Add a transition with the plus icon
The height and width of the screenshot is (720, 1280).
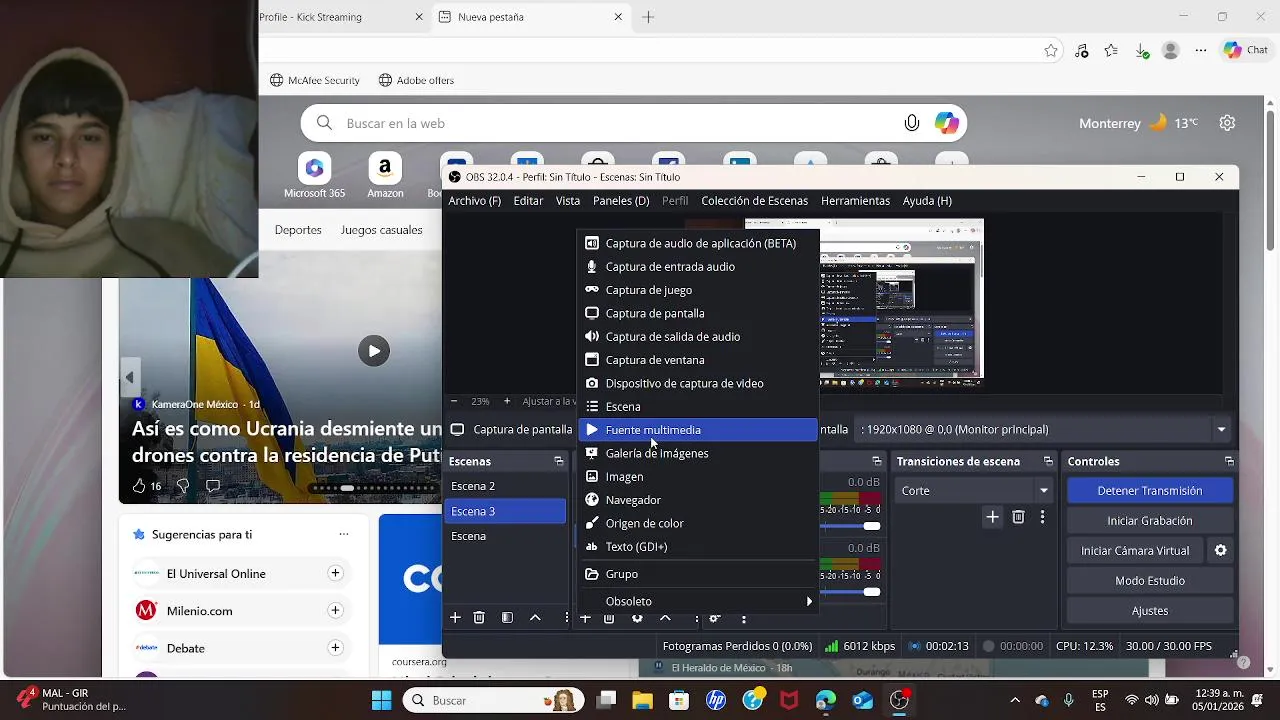992,517
